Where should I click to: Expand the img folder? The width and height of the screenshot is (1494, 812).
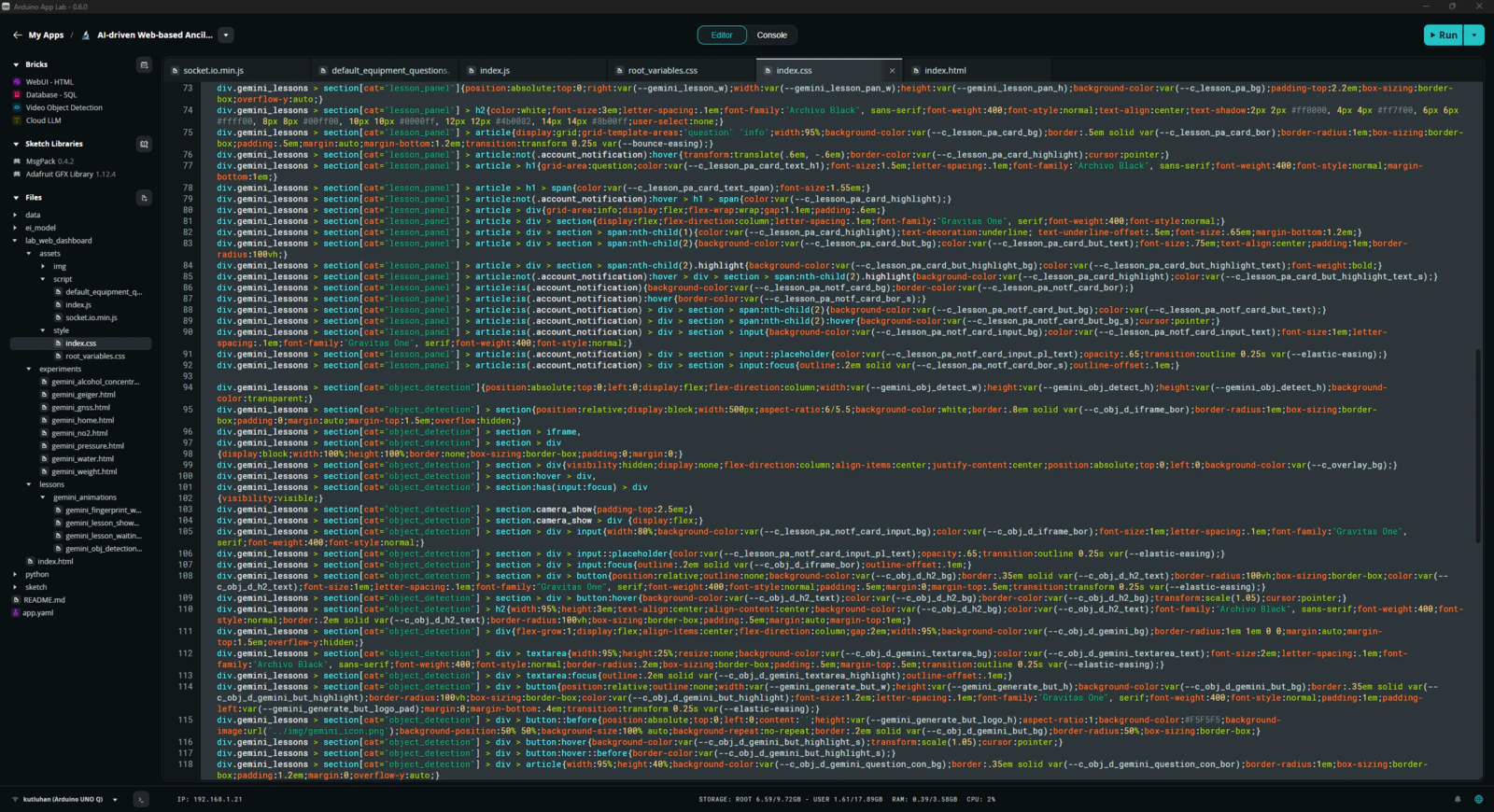(x=43, y=267)
